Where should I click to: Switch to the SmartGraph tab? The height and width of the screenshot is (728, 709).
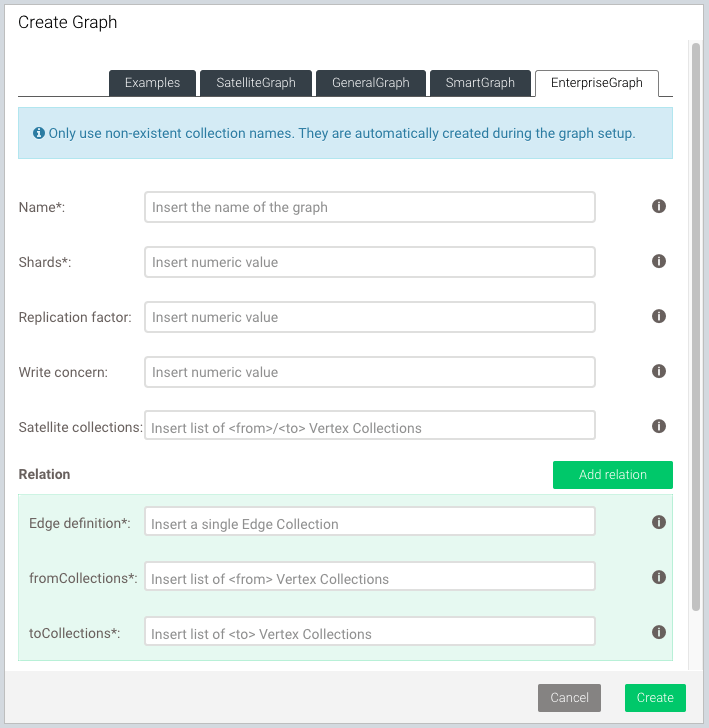pyautogui.click(x=480, y=83)
